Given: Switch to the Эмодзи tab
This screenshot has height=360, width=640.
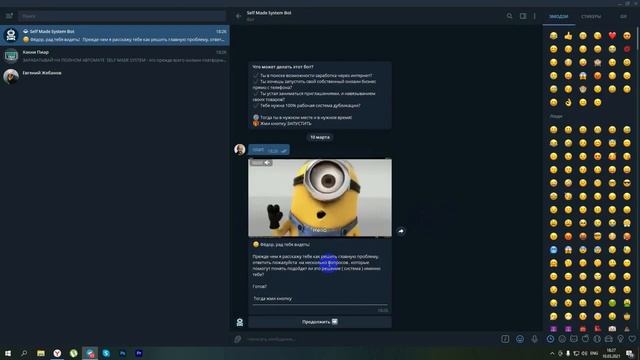Looking at the screenshot, I should pyautogui.click(x=558, y=16).
